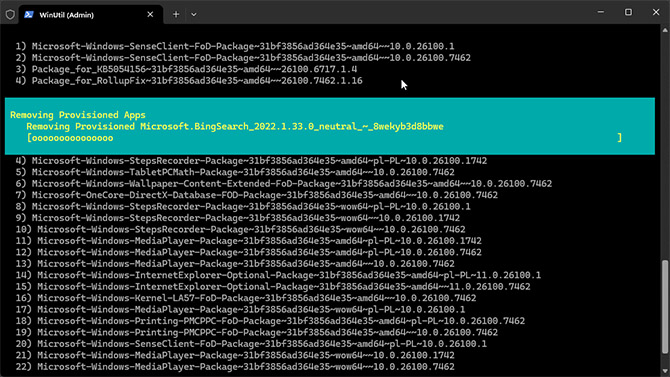Open a new terminal tab
The image size is (670, 377).
point(176,15)
